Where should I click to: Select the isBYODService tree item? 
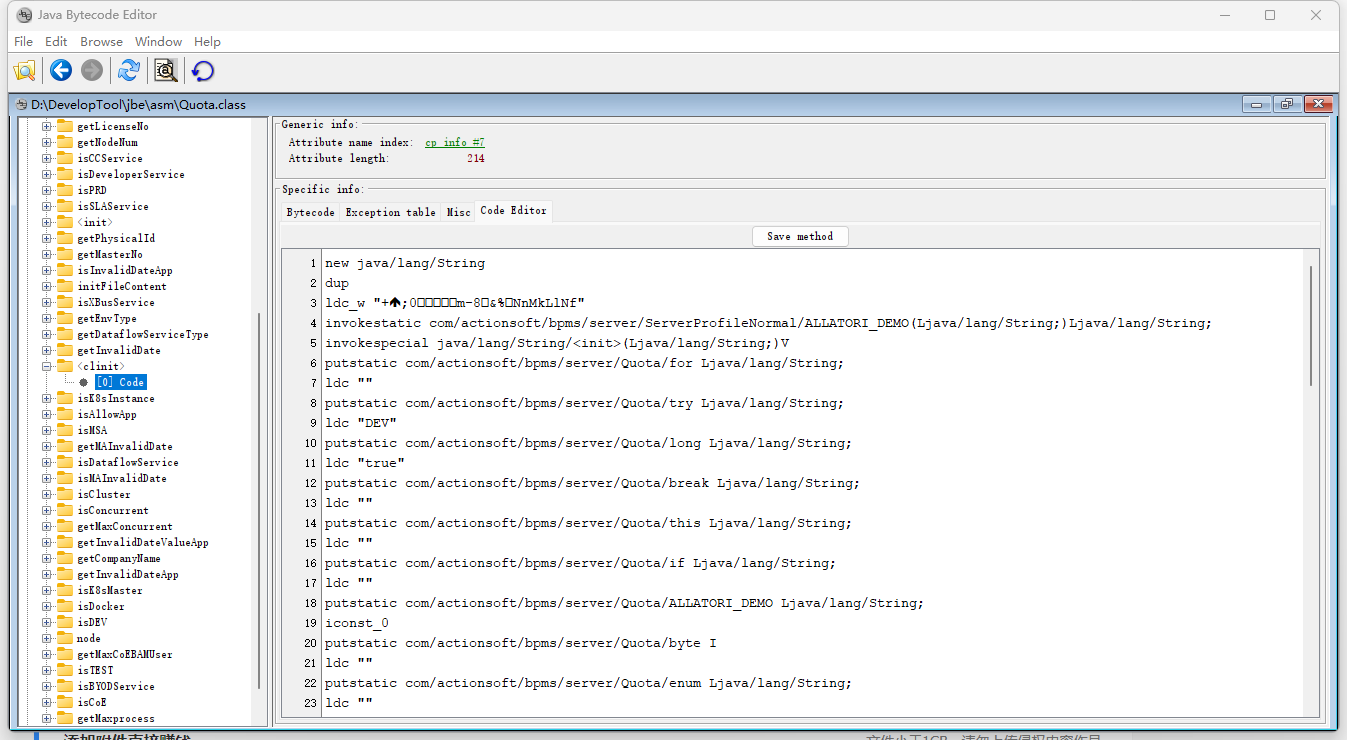point(115,686)
